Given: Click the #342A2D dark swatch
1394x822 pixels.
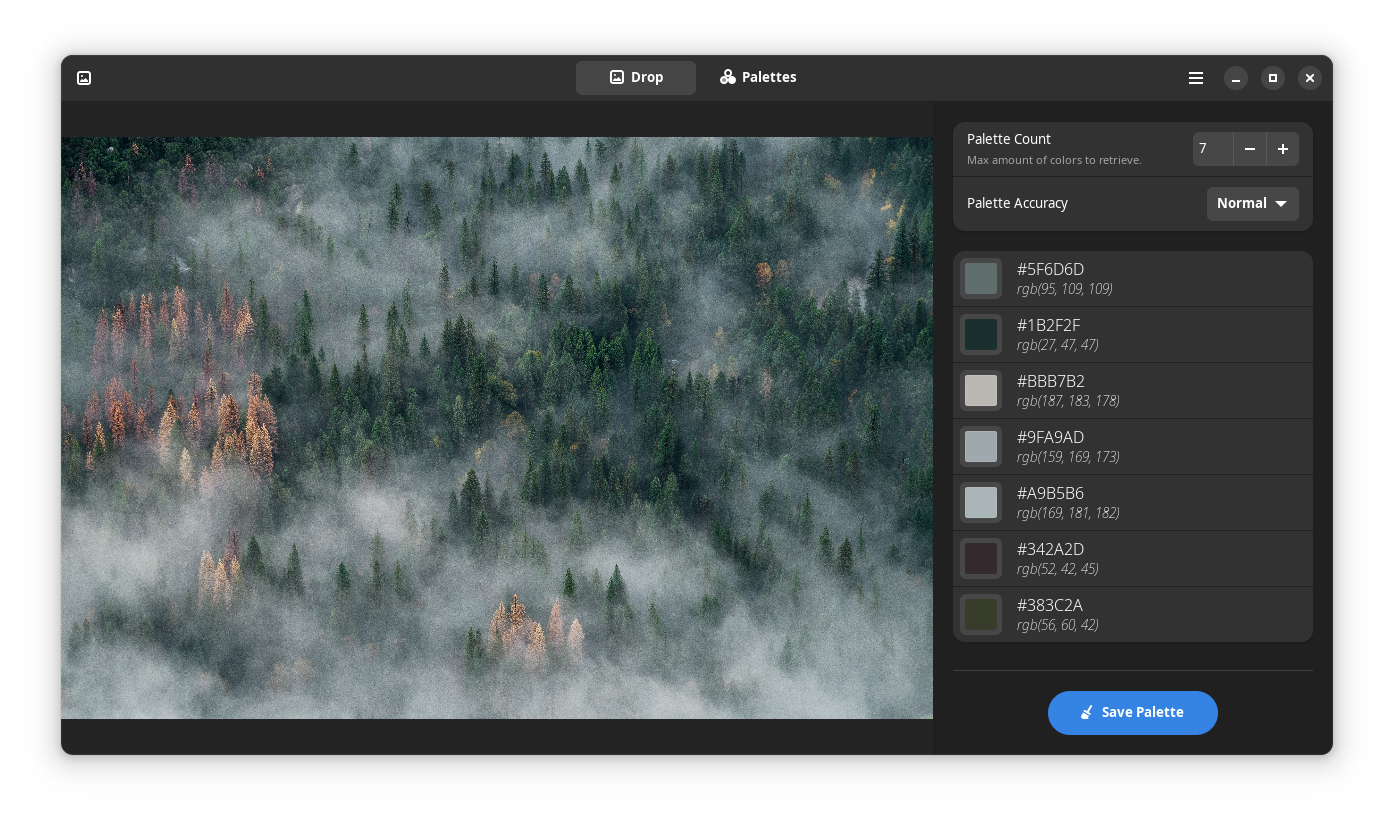Looking at the screenshot, I should (981, 559).
